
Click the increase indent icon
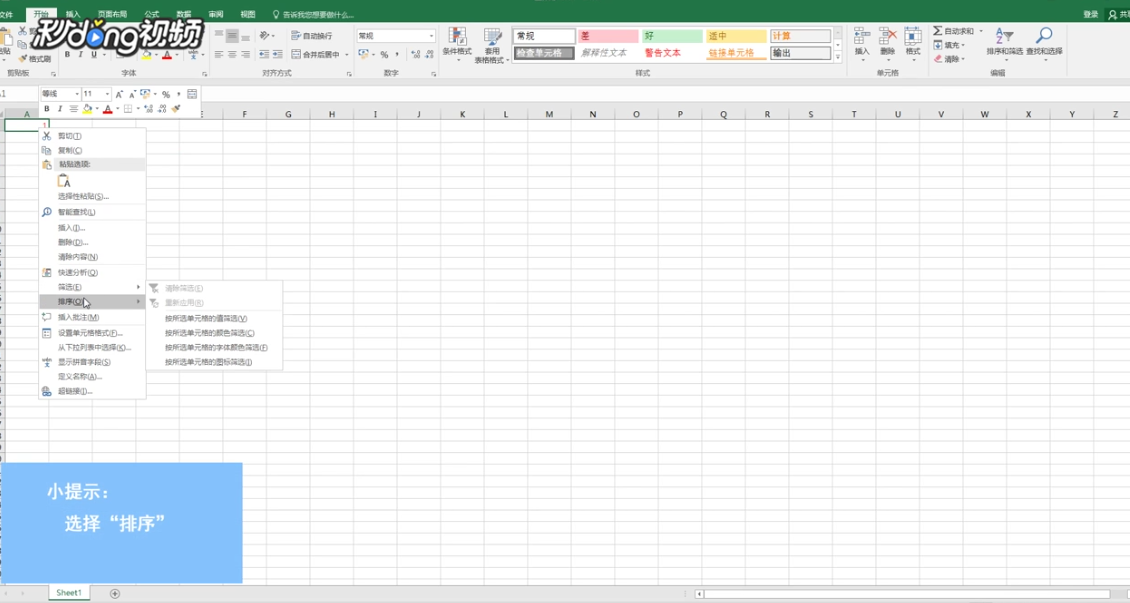pos(277,55)
